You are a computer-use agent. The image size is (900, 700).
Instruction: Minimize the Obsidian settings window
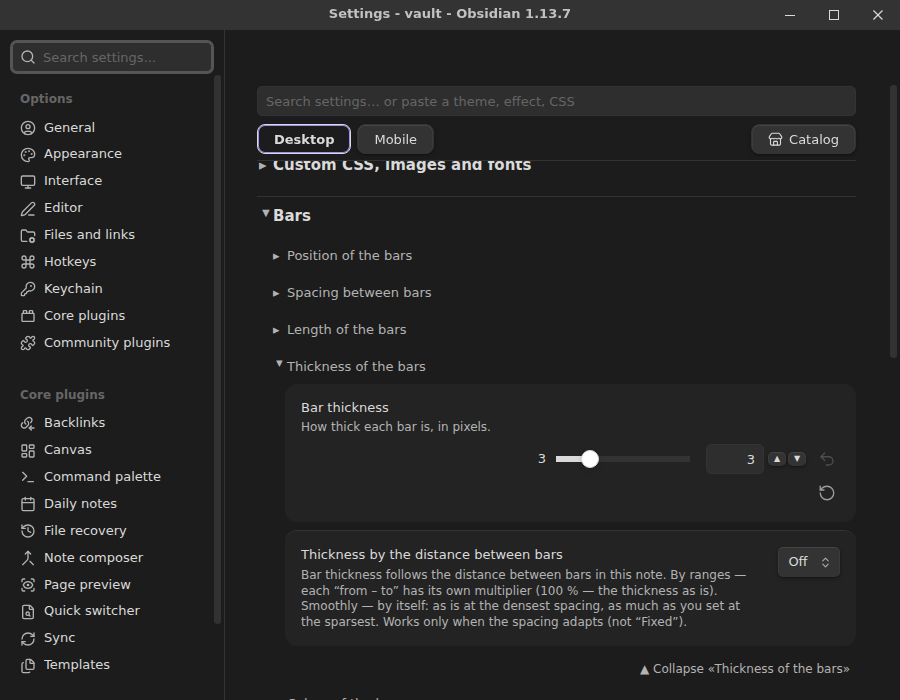point(790,15)
